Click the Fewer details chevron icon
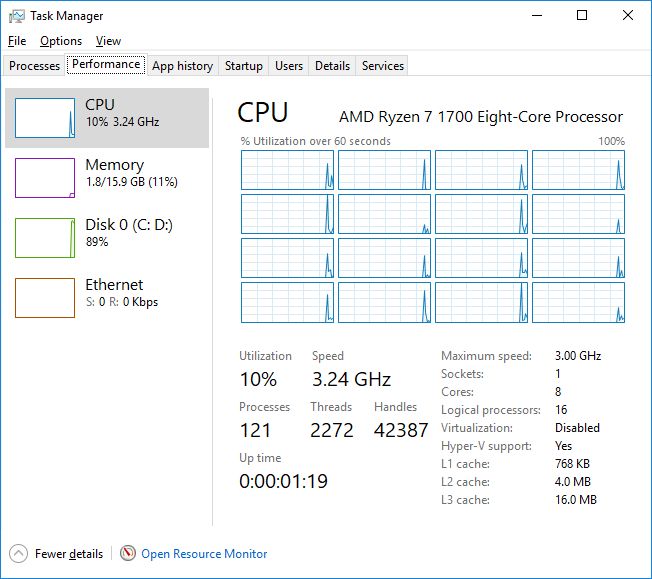 point(18,554)
